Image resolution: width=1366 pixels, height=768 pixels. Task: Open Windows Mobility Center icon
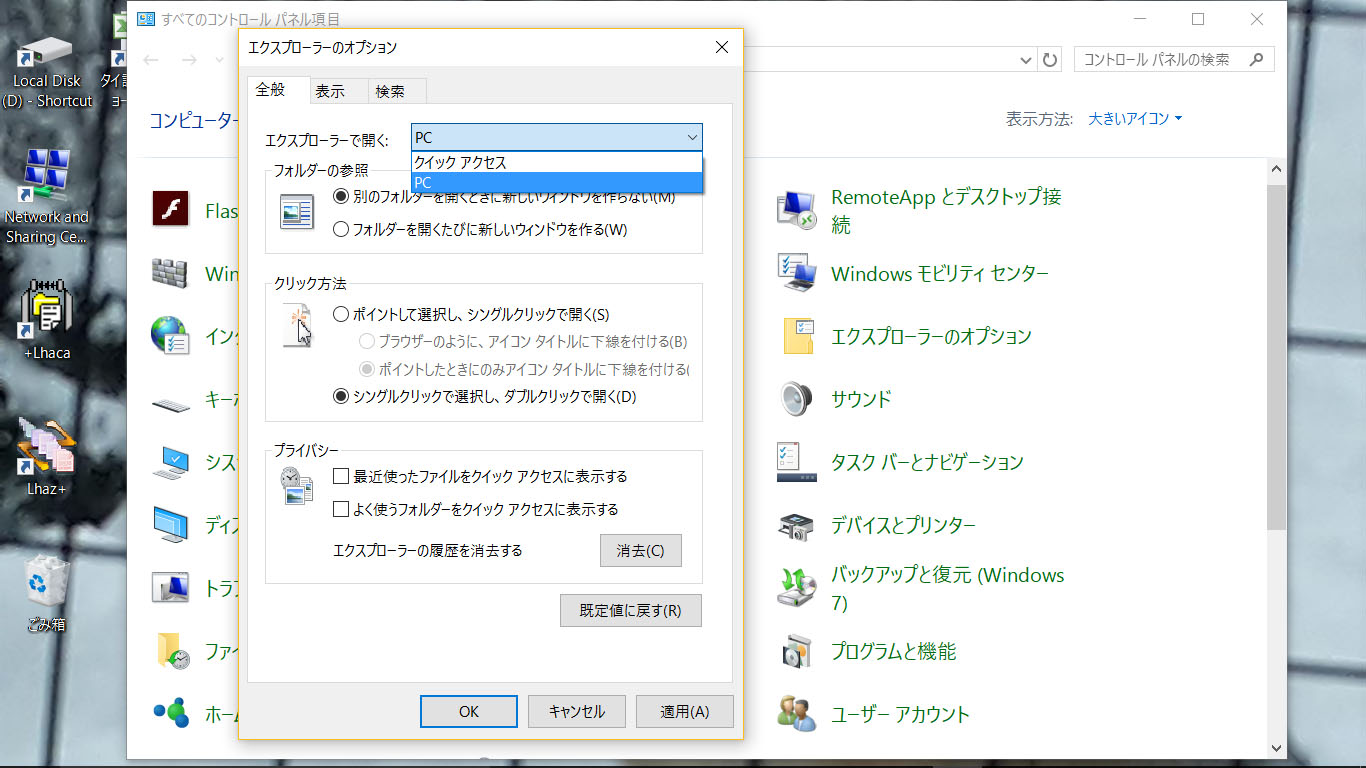click(x=798, y=273)
